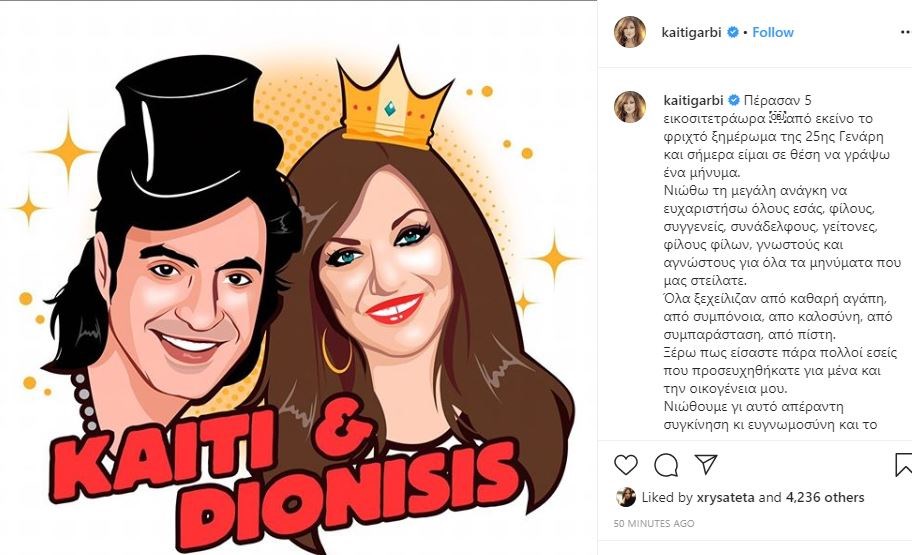Click the crown on the woman's caricature

(x=394, y=102)
